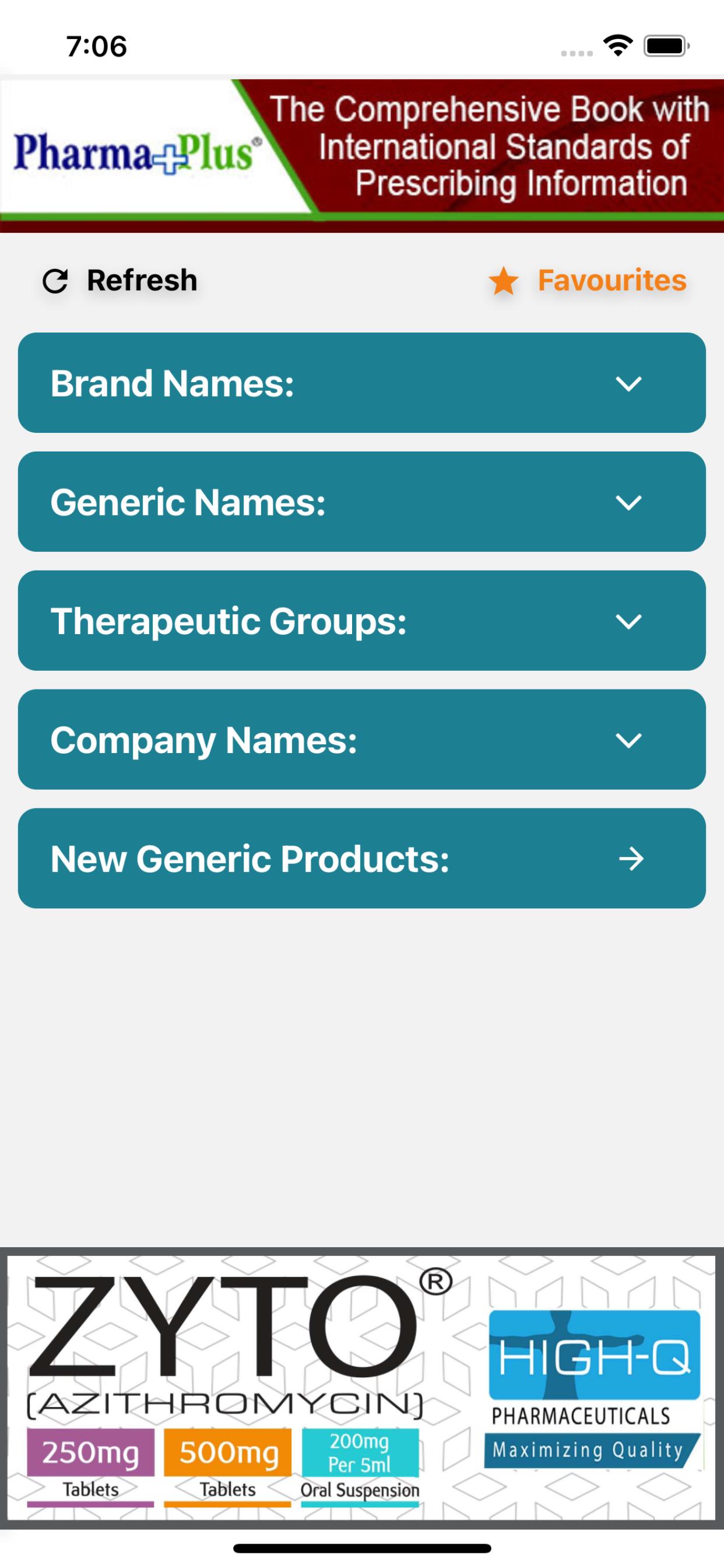This screenshot has width=724, height=1568.
Task: Click the arrow icon on New Generic Products
Action: pyautogui.click(x=631, y=859)
